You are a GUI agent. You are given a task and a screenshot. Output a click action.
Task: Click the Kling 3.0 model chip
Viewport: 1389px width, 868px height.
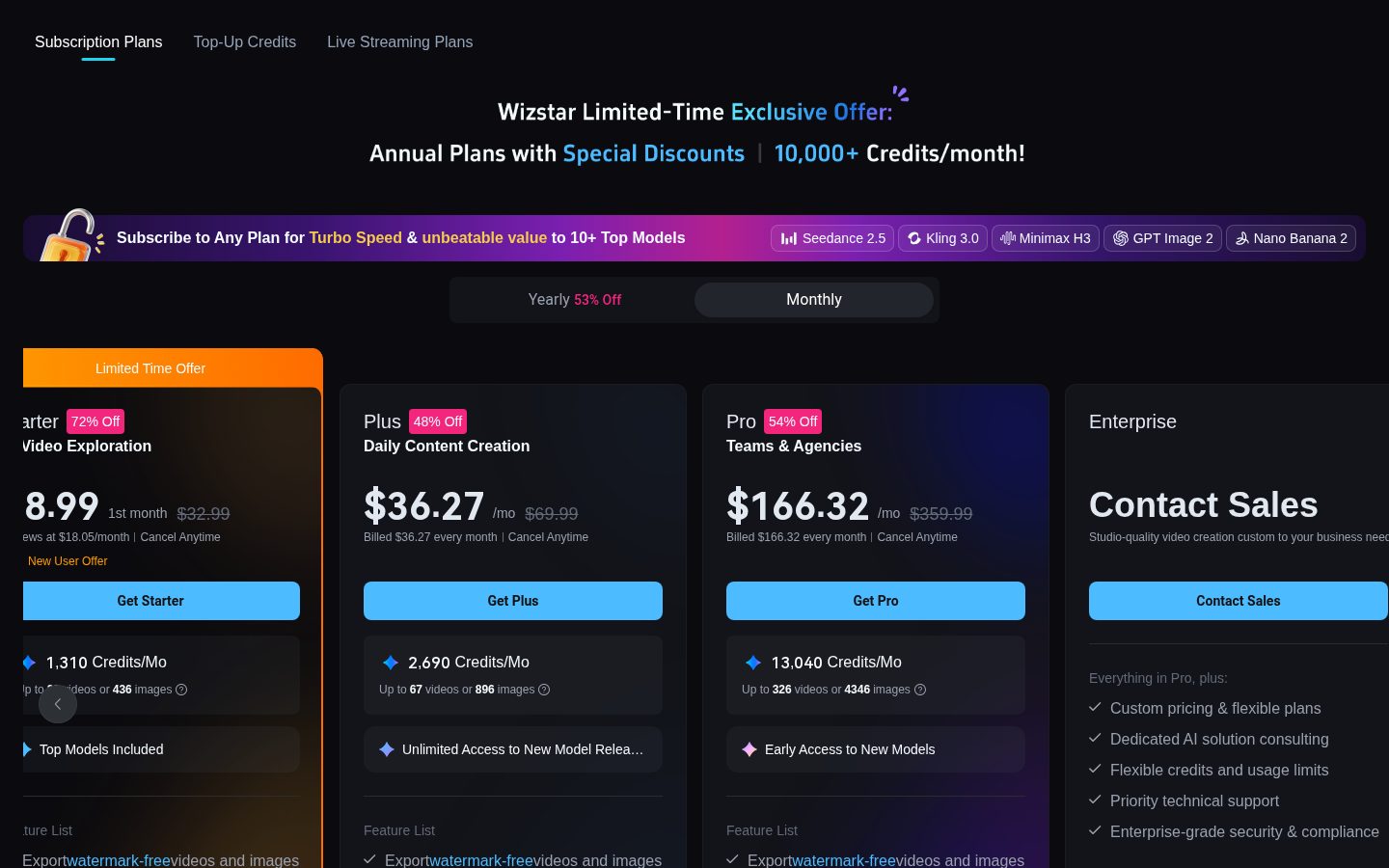pyautogui.click(x=942, y=238)
